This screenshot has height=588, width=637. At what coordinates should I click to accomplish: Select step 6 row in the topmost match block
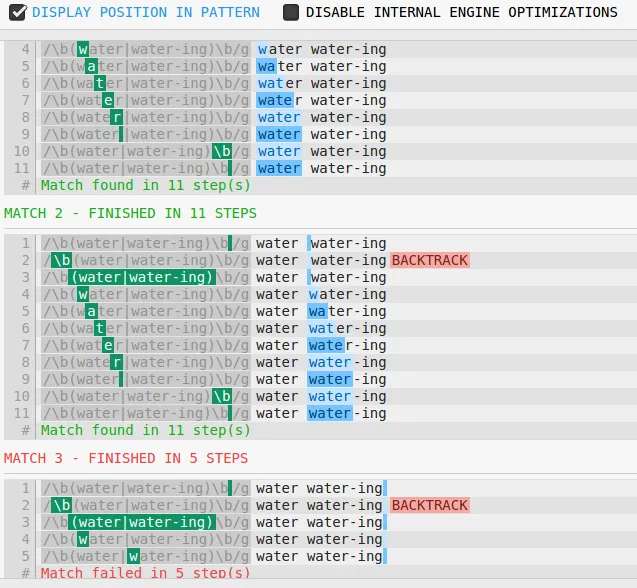click(x=321, y=83)
